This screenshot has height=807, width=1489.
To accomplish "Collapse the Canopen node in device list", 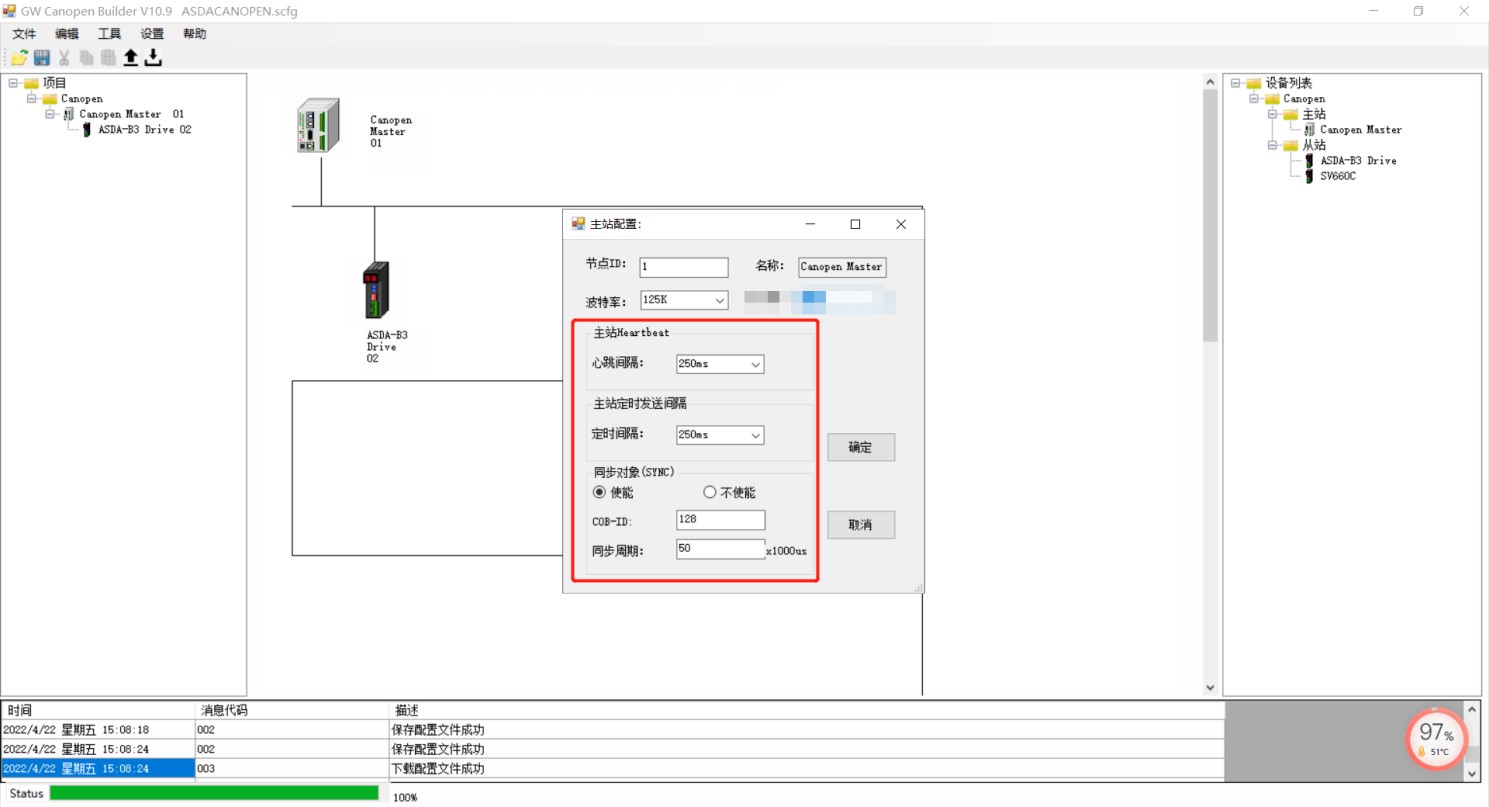I will tap(1255, 99).
